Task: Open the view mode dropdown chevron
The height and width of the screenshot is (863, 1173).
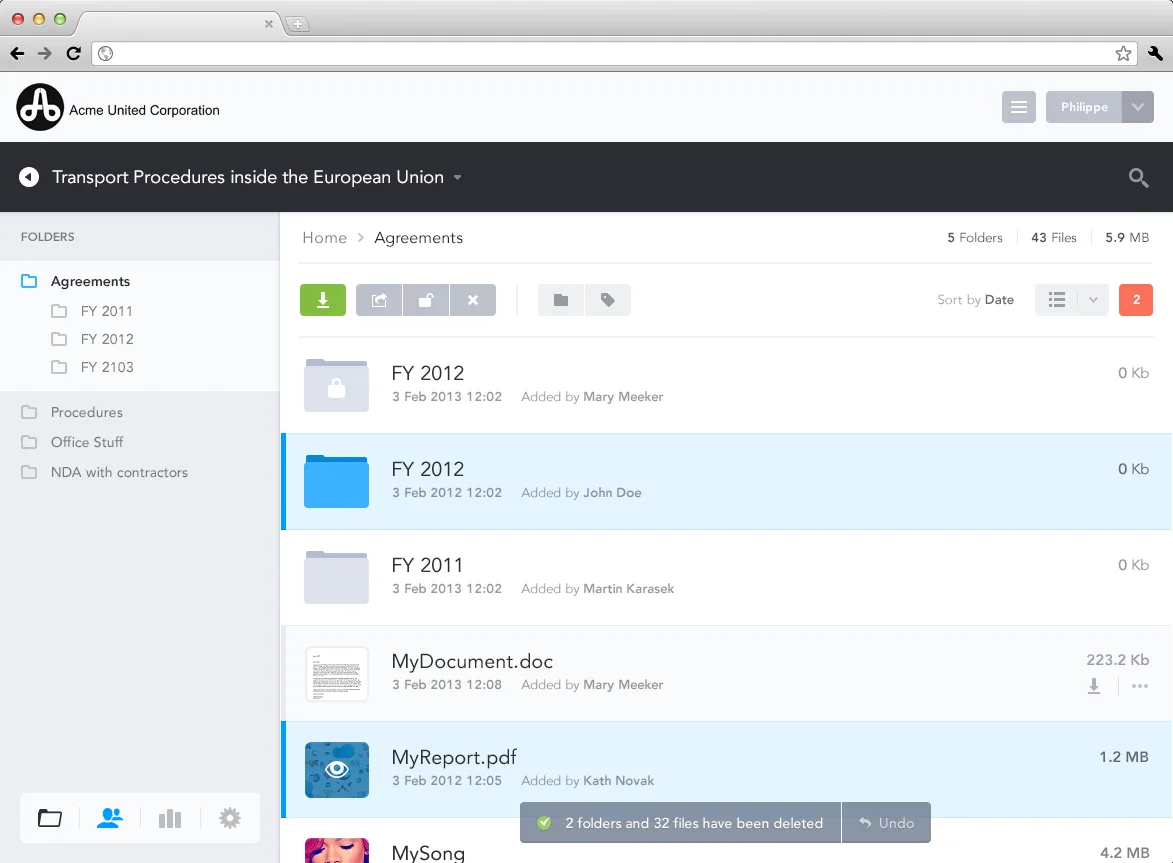Action: 1093,300
